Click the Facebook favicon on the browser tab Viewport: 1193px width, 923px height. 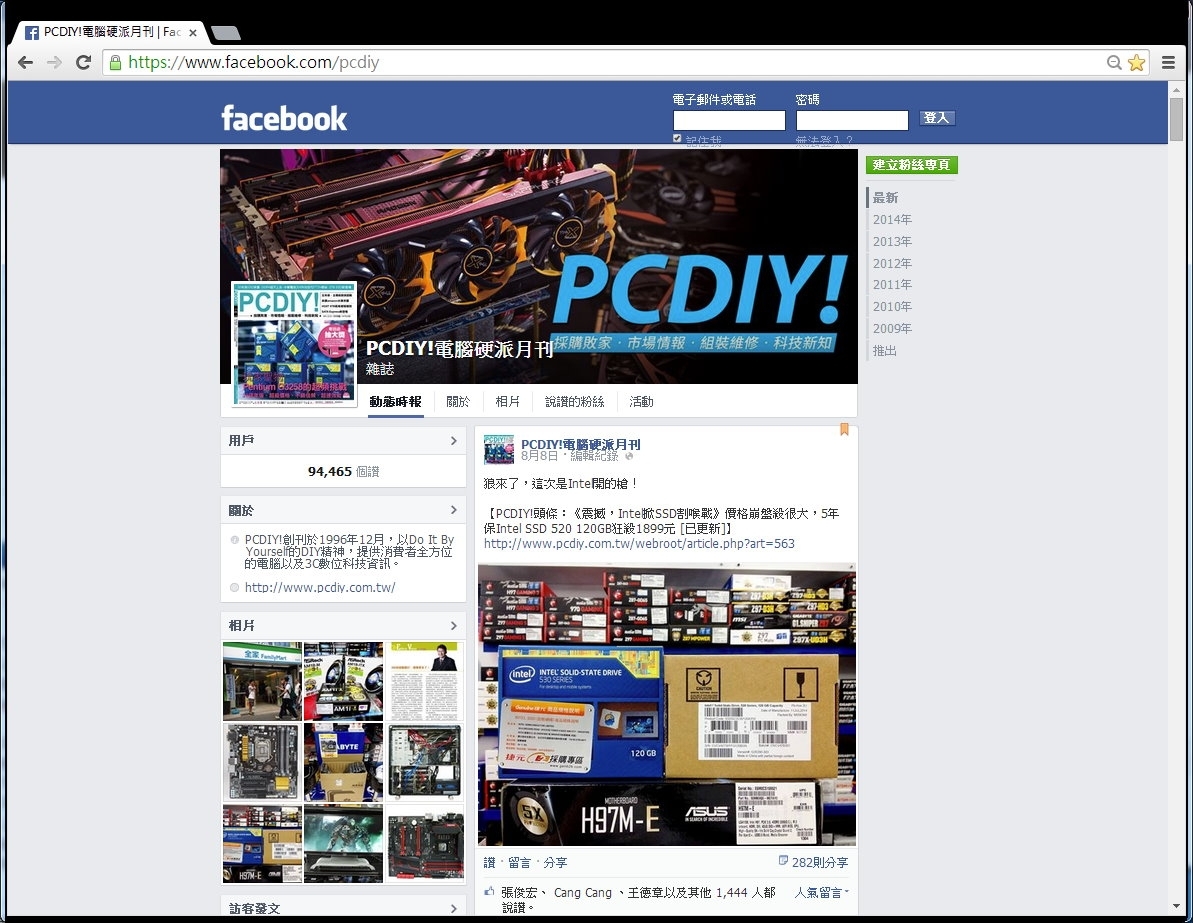point(32,33)
